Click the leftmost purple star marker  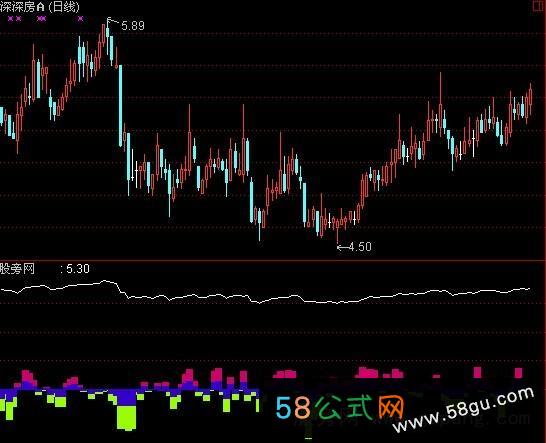pyautogui.click(x=10, y=19)
